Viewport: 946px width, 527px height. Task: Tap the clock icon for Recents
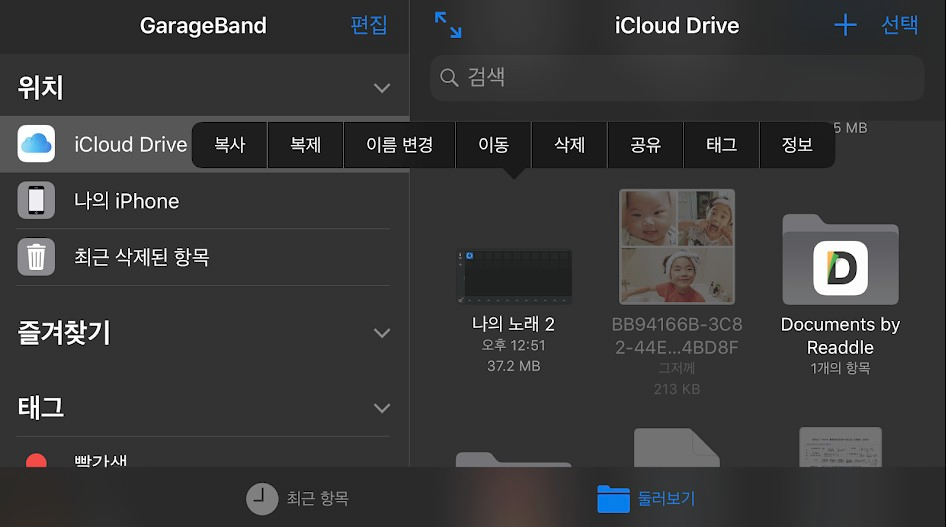click(x=262, y=499)
